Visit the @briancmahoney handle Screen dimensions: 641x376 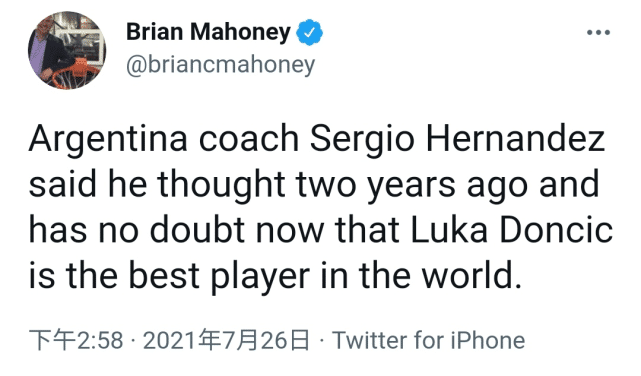221,65
